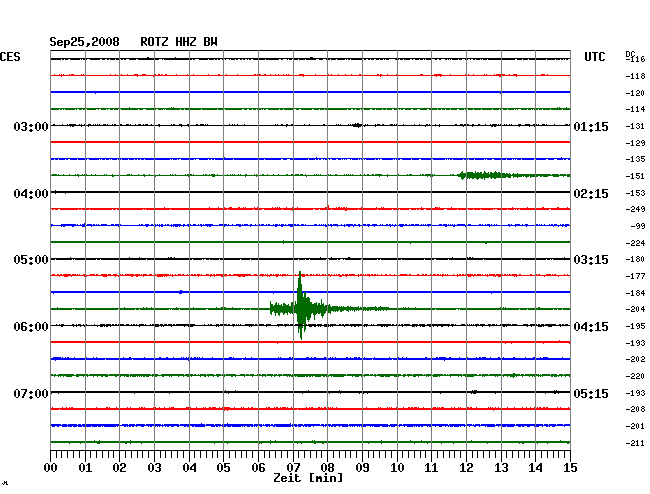
Task: Select DC offset value -249
Action: (x=635, y=209)
